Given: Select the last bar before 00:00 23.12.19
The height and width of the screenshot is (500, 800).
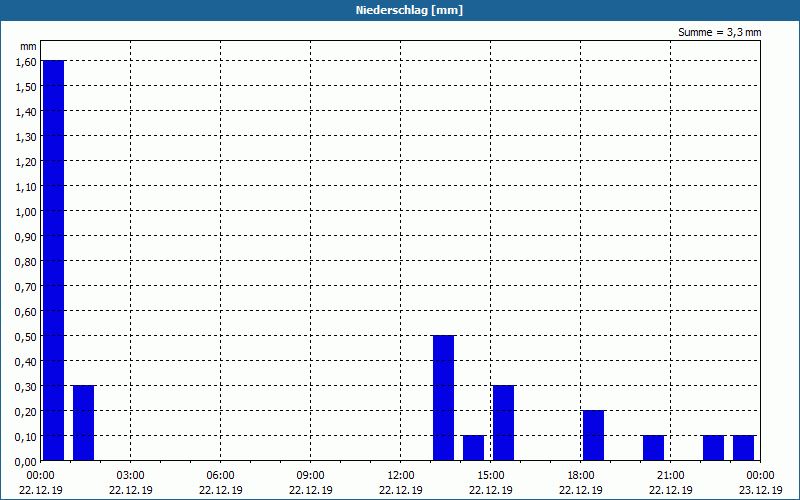Looking at the screenshot, I should click(743, 448).
